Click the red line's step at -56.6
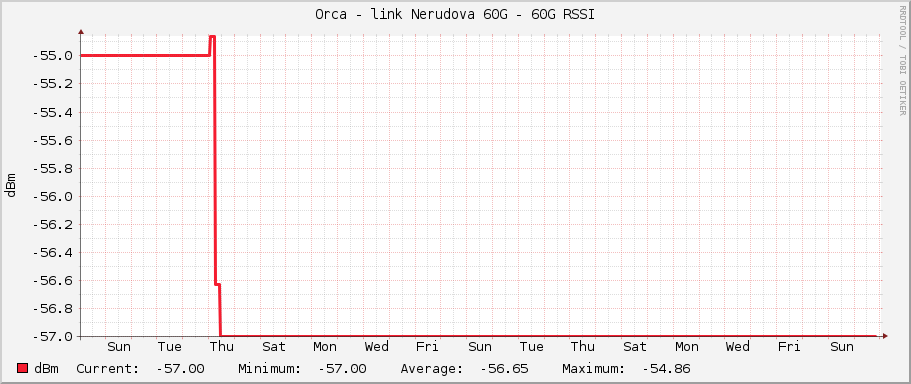 pyautogui.click(x=217, y=284)
